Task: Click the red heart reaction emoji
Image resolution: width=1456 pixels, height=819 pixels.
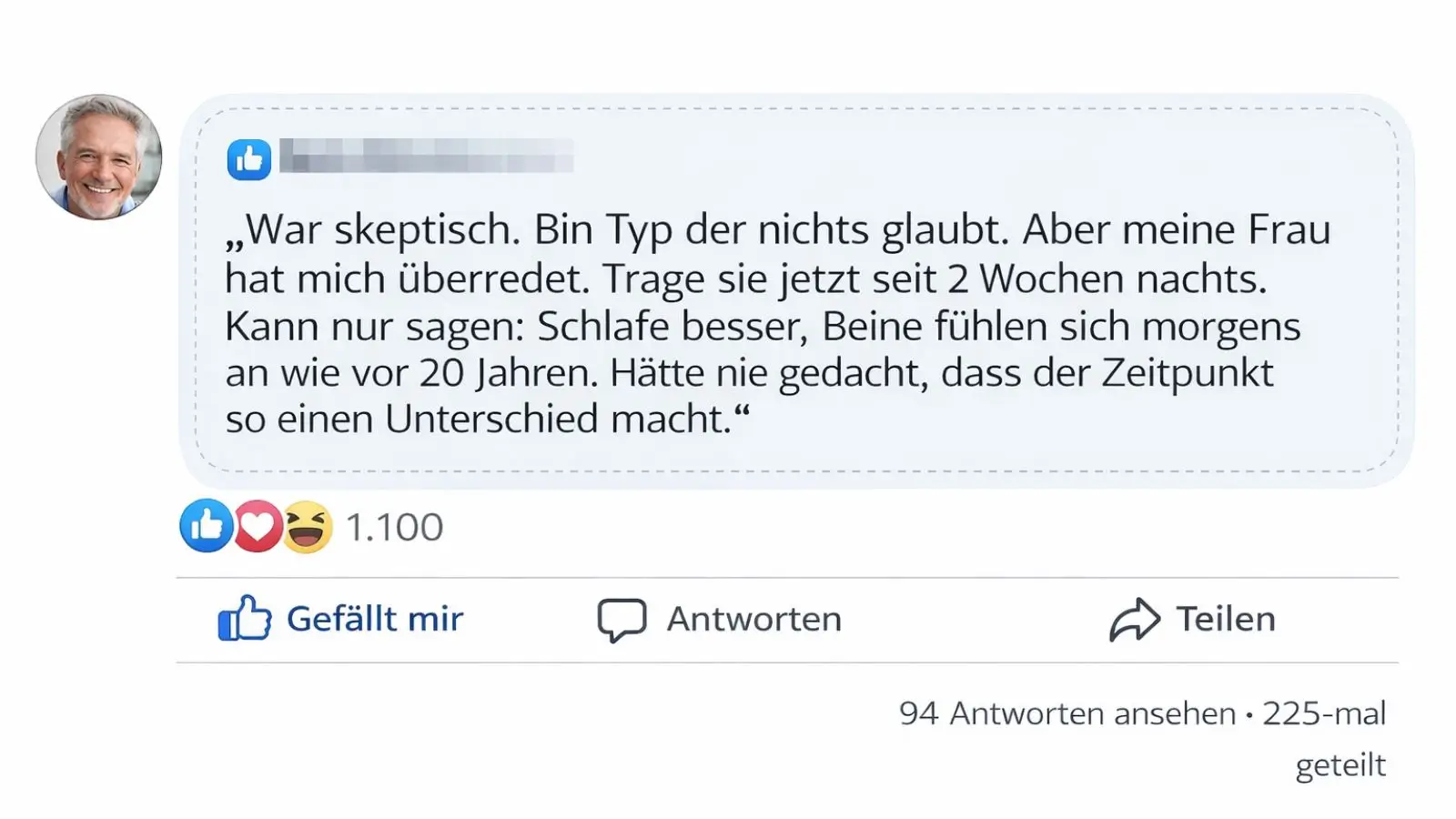Action: (258, 526)
